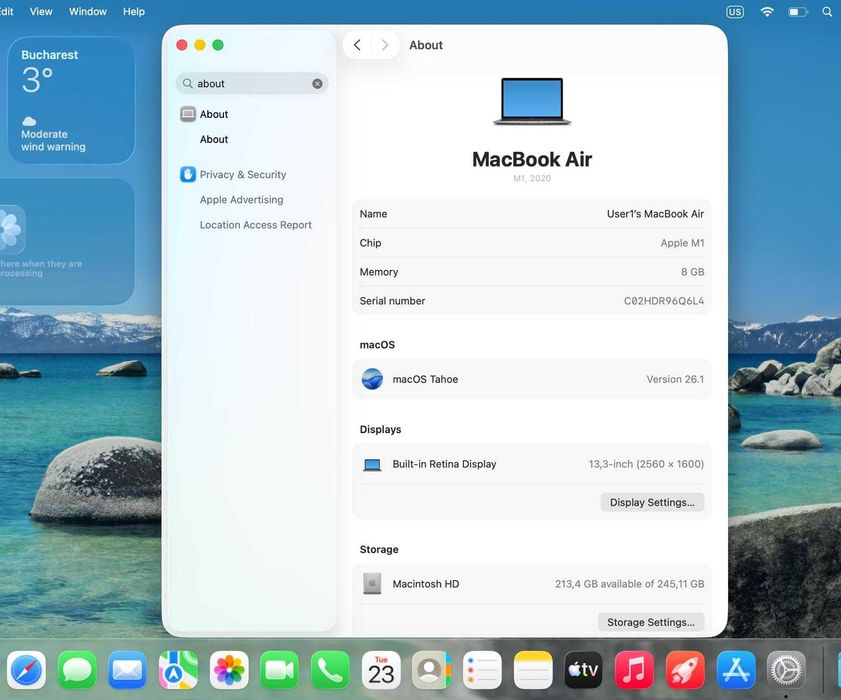Click System Settings gear in Dock

(786, 669)
